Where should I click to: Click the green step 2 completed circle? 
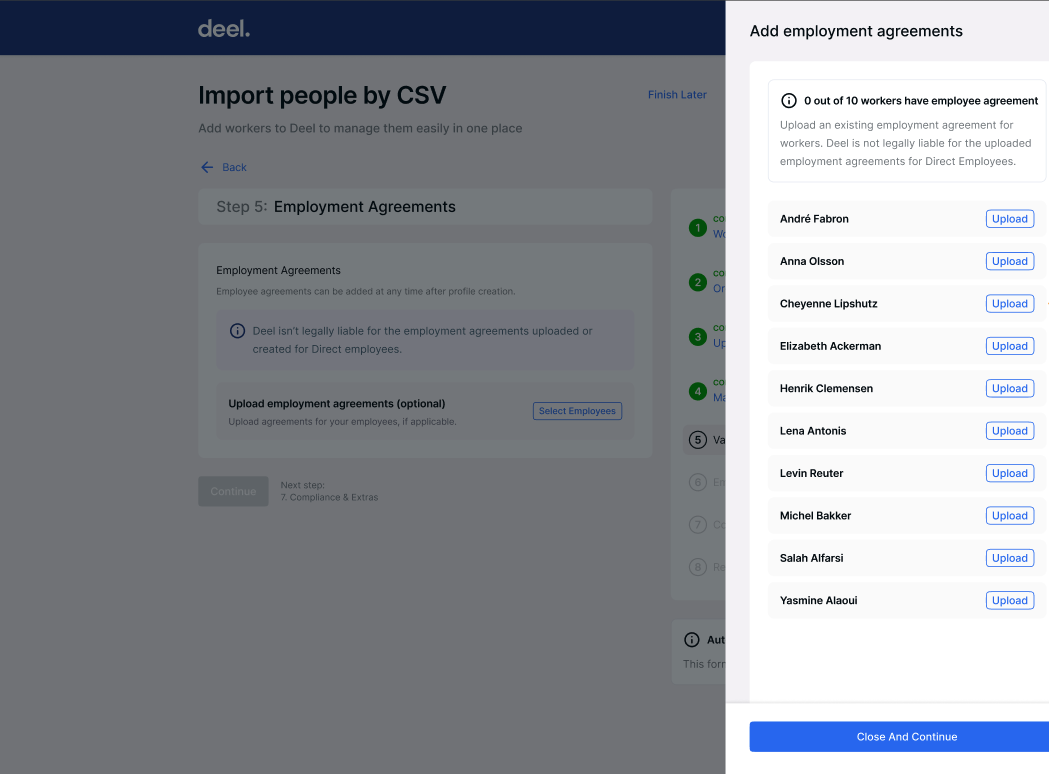tap(698, 283)
